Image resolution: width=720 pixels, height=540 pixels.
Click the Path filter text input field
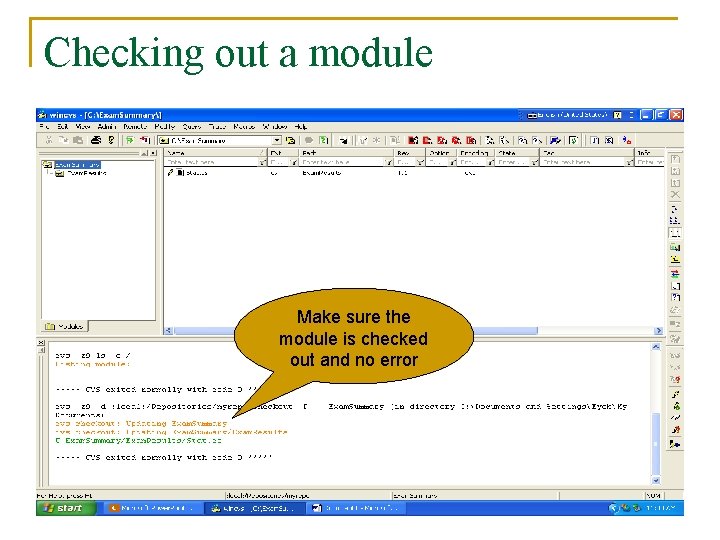[342, 162]
